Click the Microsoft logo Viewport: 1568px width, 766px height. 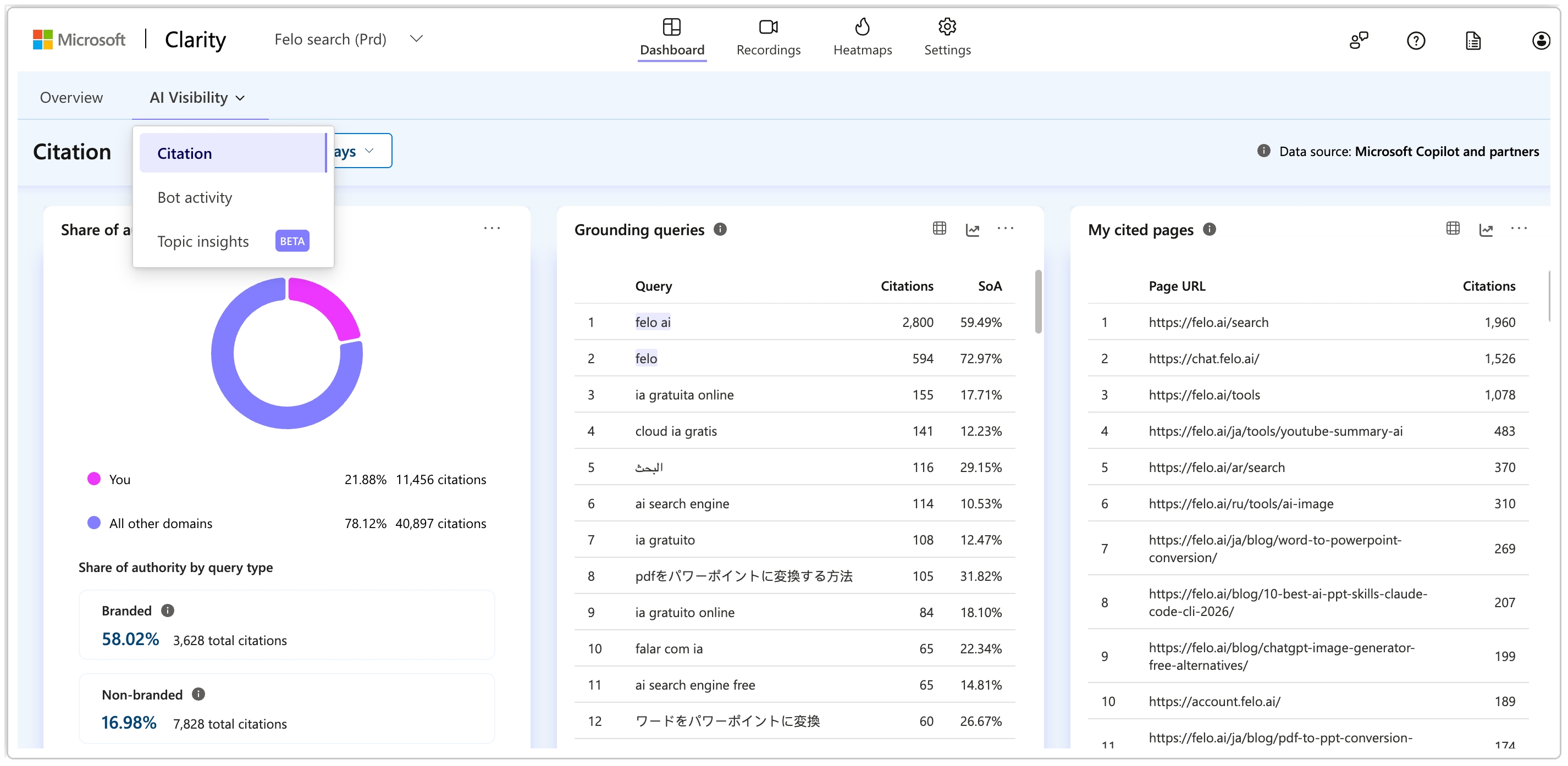(x=79, y=40)
